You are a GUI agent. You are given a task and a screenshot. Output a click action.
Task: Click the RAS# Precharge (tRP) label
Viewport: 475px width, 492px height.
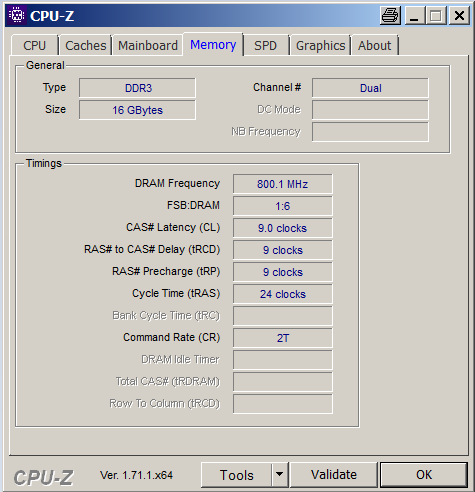tap(166, 271)
